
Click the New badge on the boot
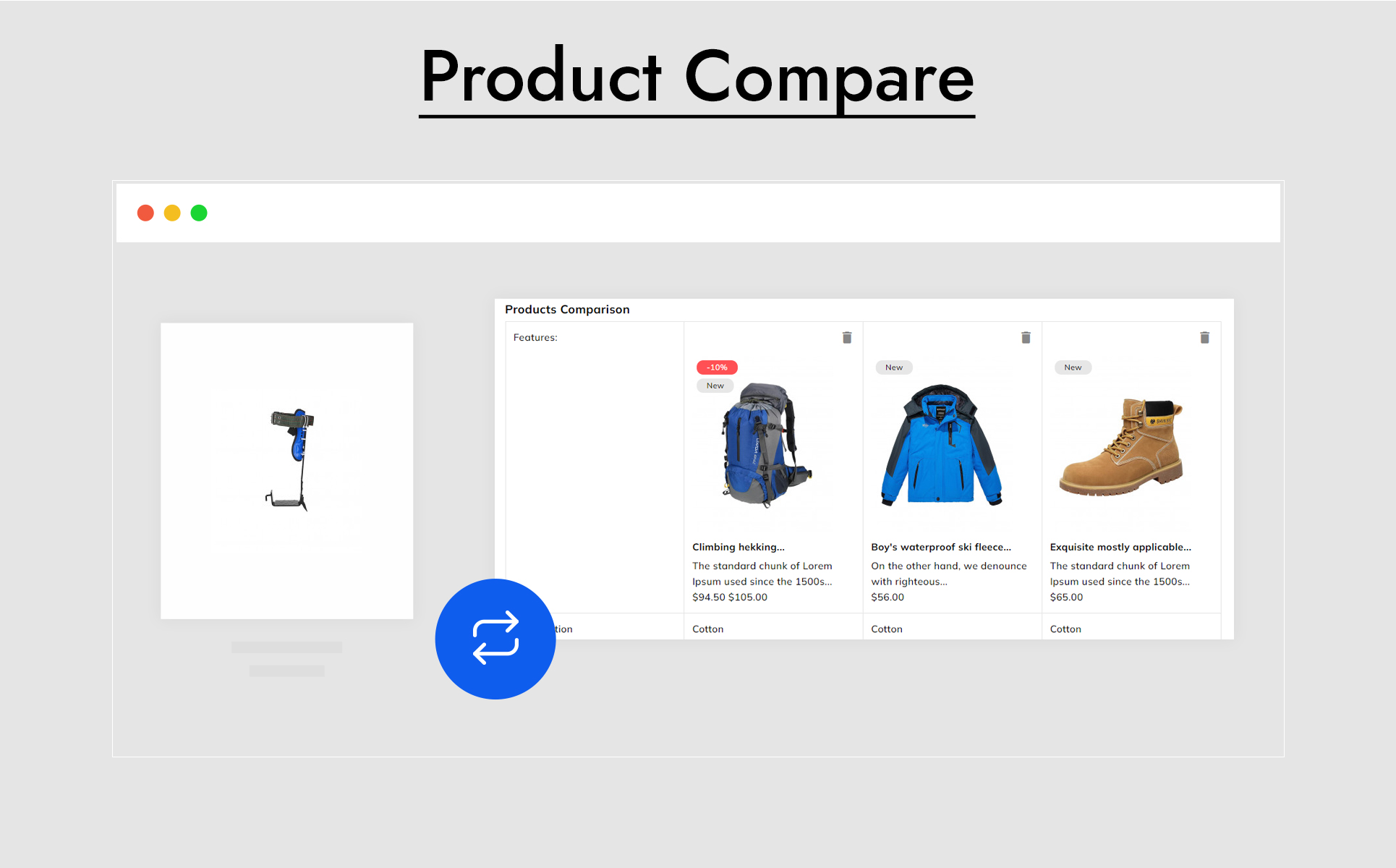(1073, 367)
